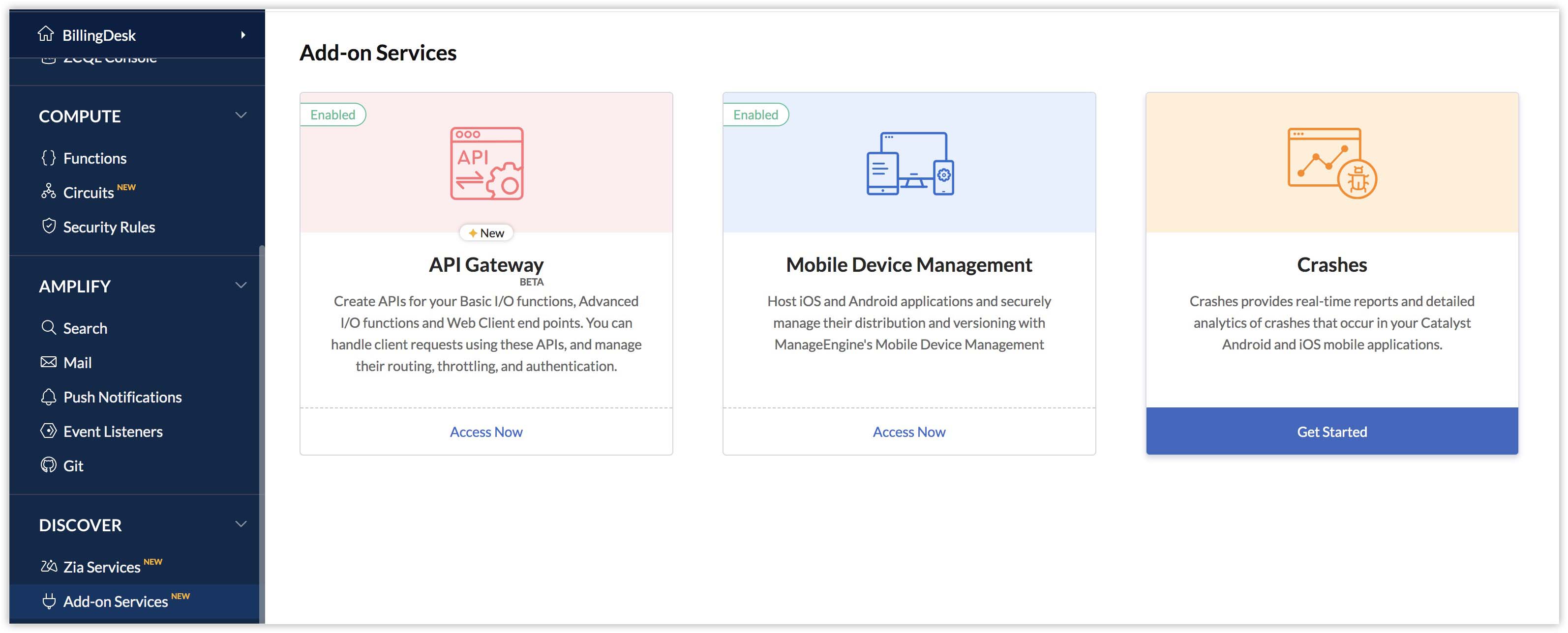
Task: Click the BillingDesk home icon
Action: tap(46, 34)
